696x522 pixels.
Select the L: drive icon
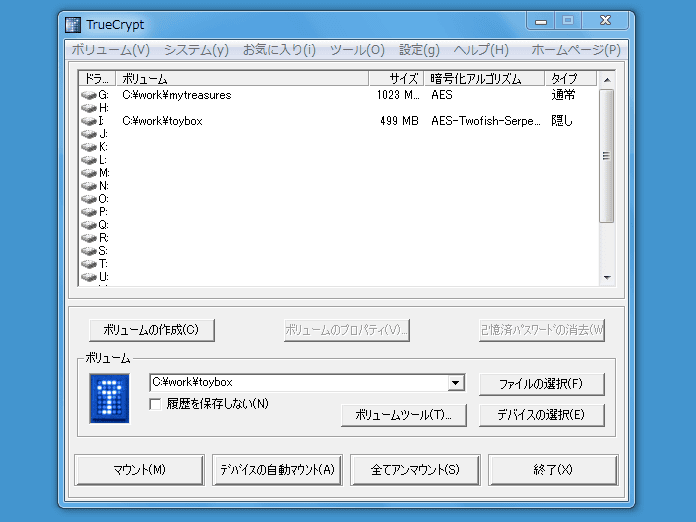click(89, 160)
